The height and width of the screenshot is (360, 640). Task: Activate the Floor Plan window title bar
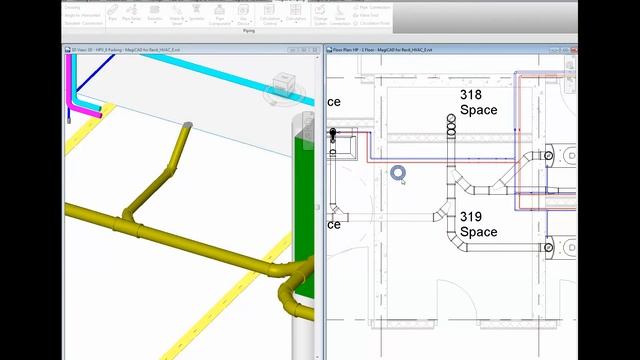(x=451, y=50)
